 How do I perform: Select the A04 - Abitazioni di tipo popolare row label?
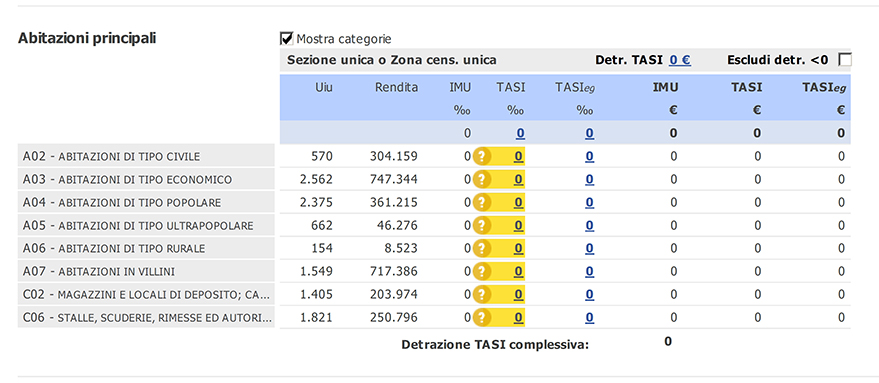pos(146,202)
